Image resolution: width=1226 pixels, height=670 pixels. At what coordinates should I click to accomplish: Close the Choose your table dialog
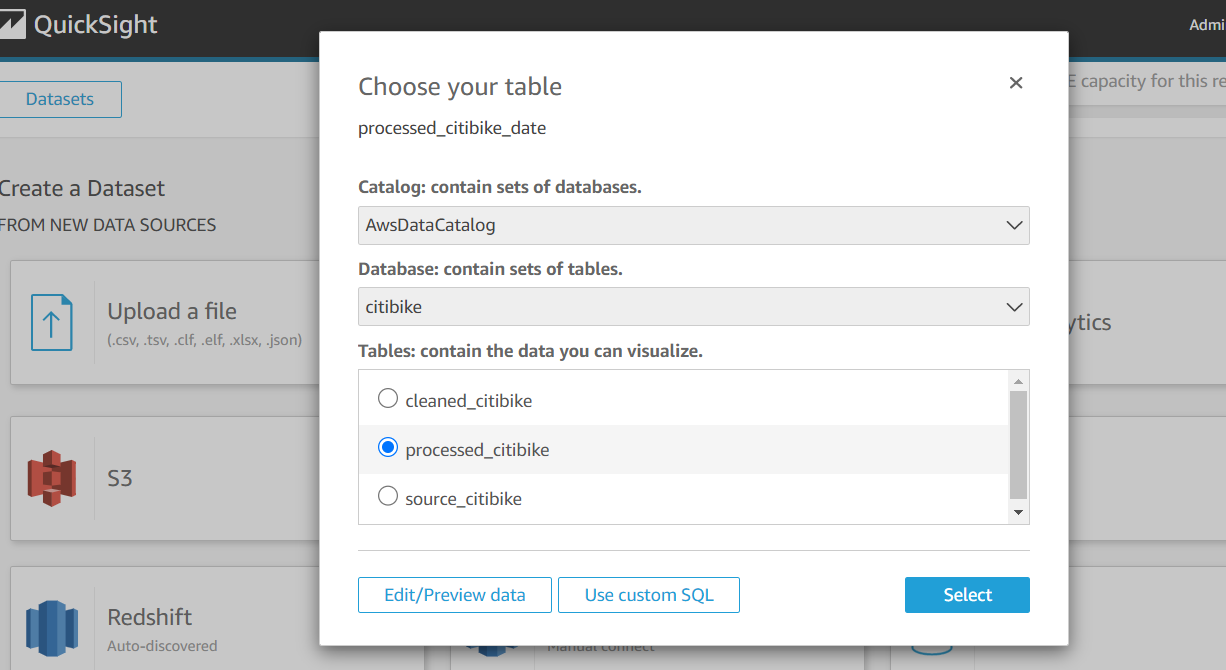1016,83
